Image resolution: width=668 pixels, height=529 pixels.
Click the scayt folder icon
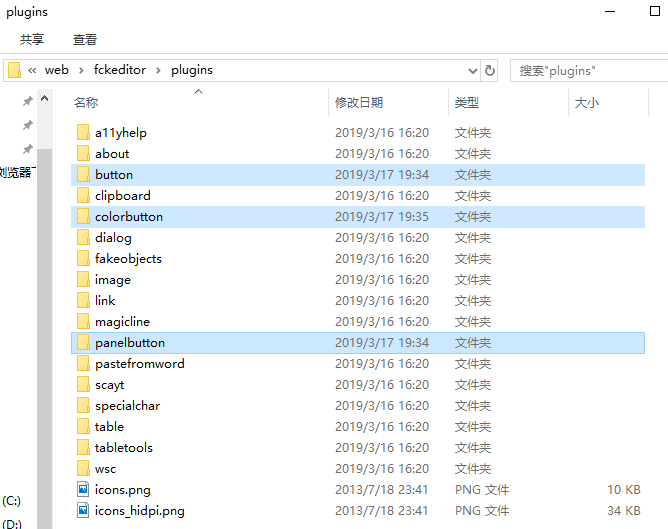click(83, 384)
